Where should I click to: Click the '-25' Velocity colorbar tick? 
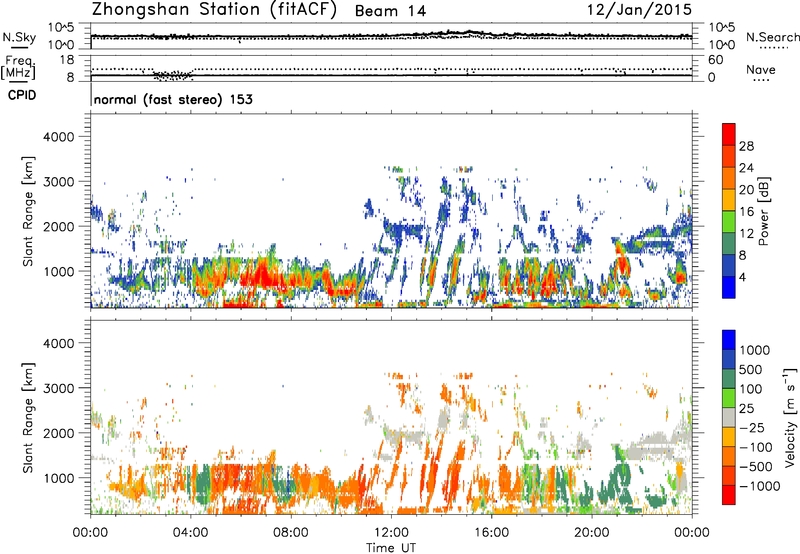[x=754, y=427]
